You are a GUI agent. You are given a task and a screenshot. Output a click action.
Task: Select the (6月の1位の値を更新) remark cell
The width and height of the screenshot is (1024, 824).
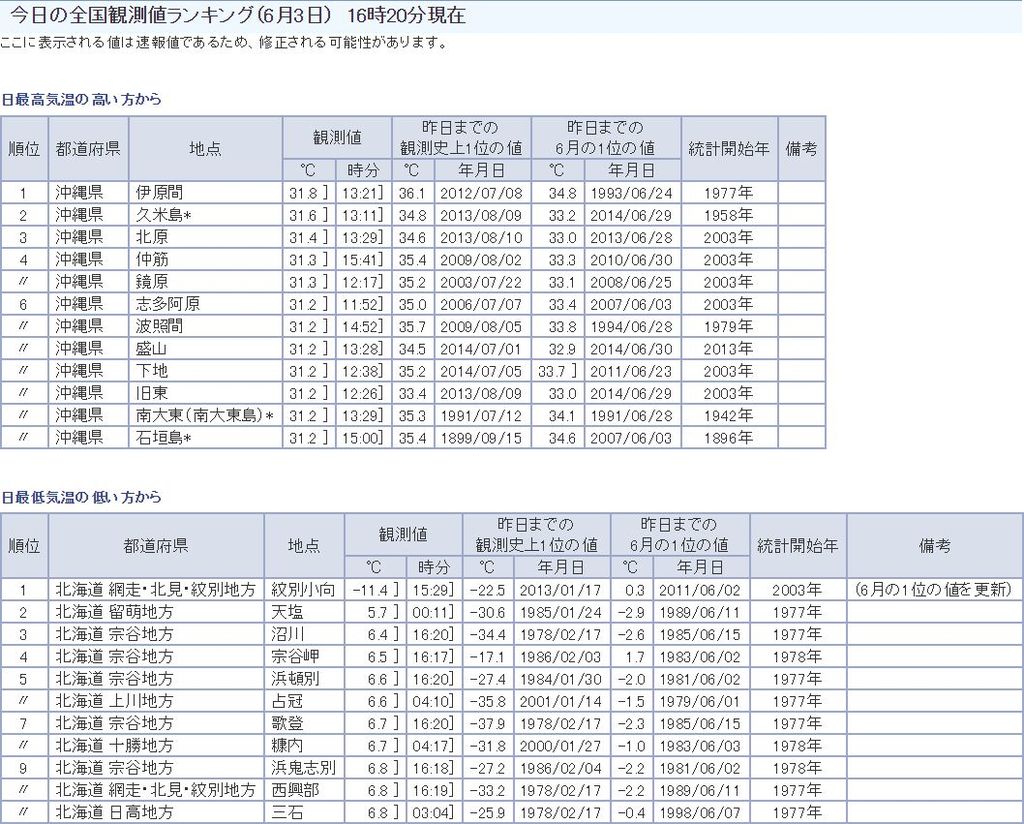tap(934, 590)
